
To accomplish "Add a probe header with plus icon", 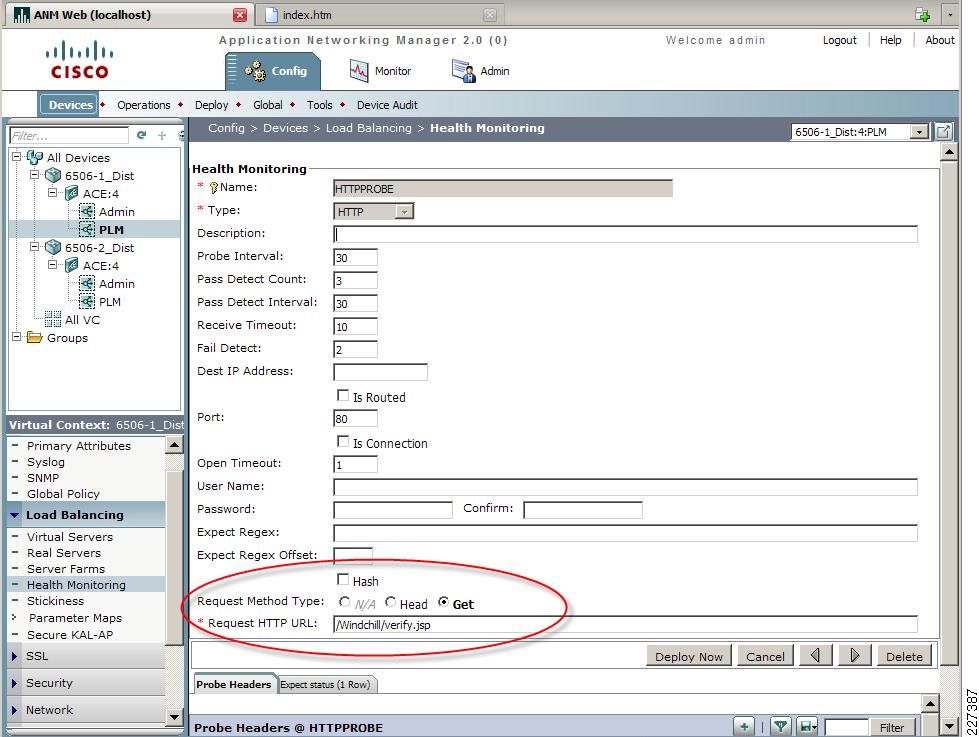I will [744, 726].
